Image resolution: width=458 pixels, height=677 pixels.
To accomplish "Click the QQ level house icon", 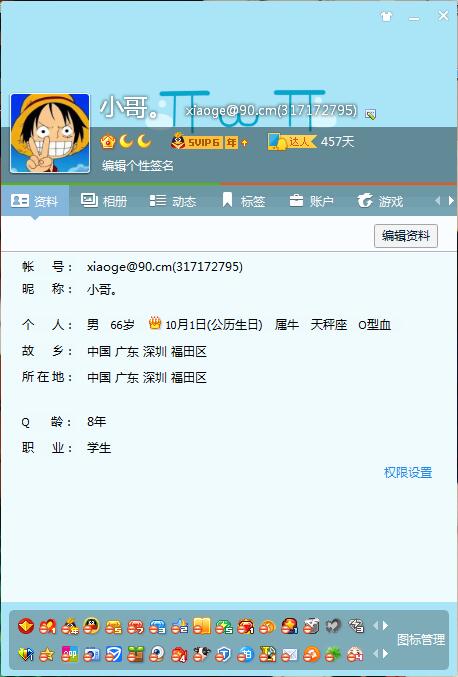I will 108,141.
